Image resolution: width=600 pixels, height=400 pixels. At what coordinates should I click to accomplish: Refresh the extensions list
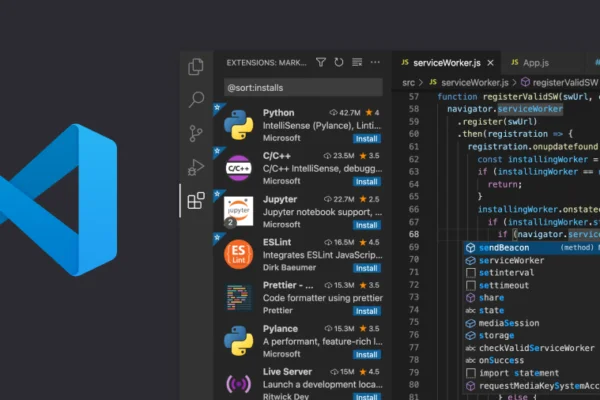point(339,62)
